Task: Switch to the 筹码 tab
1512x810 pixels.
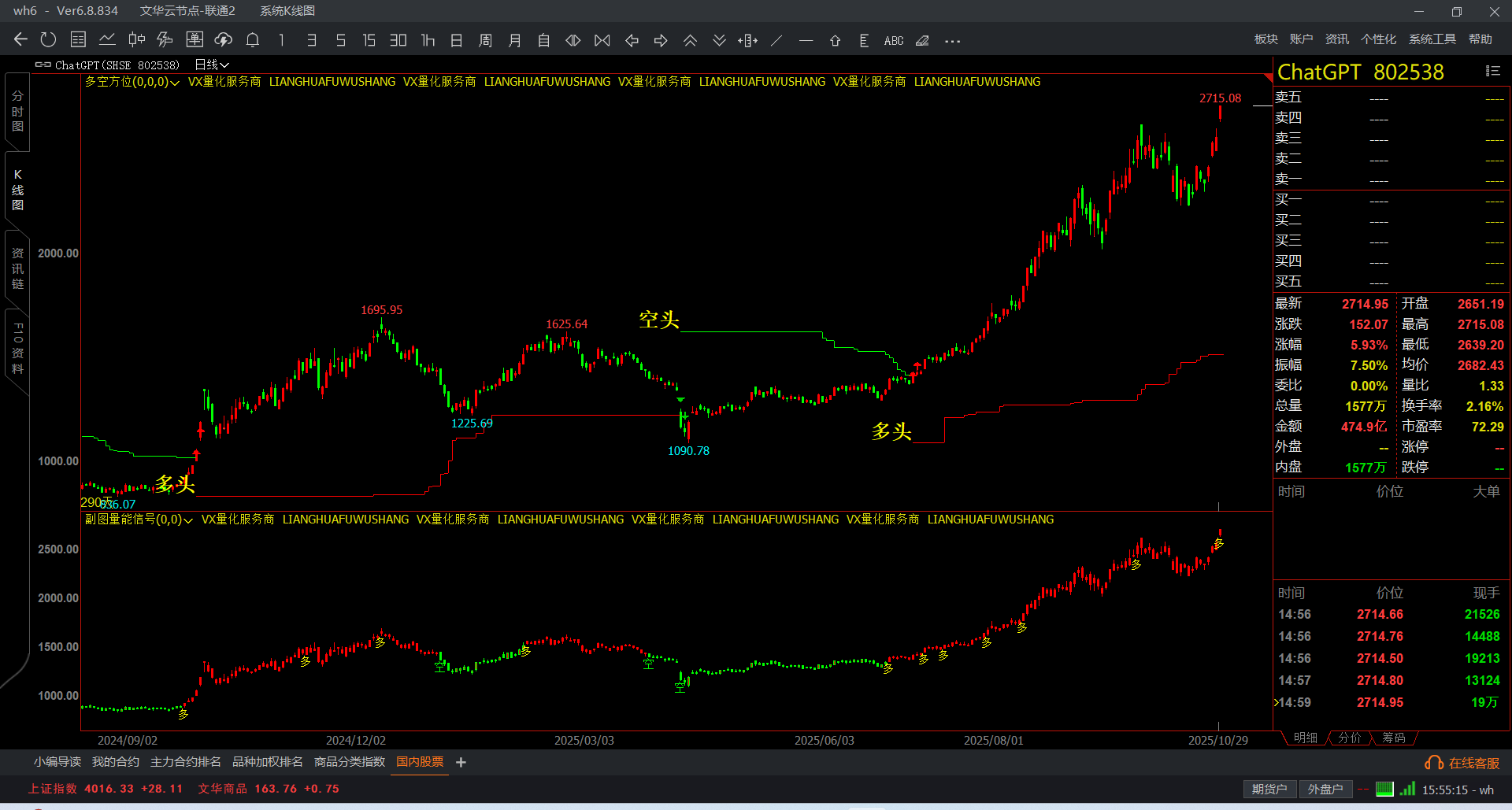Action: tap(1394, 738)
